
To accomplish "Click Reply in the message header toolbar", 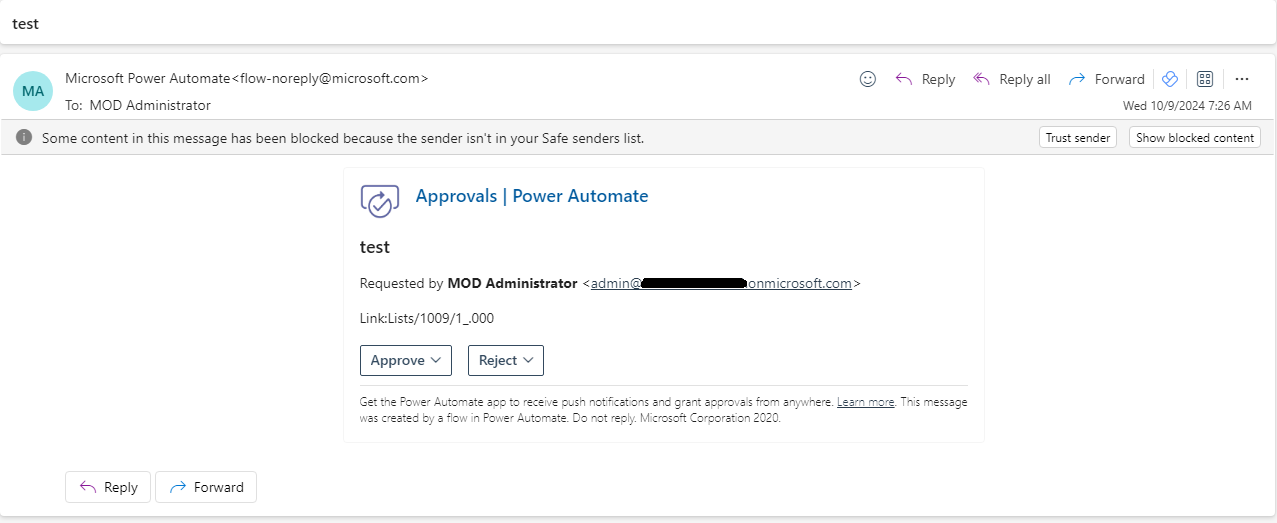I will [925, 79].
